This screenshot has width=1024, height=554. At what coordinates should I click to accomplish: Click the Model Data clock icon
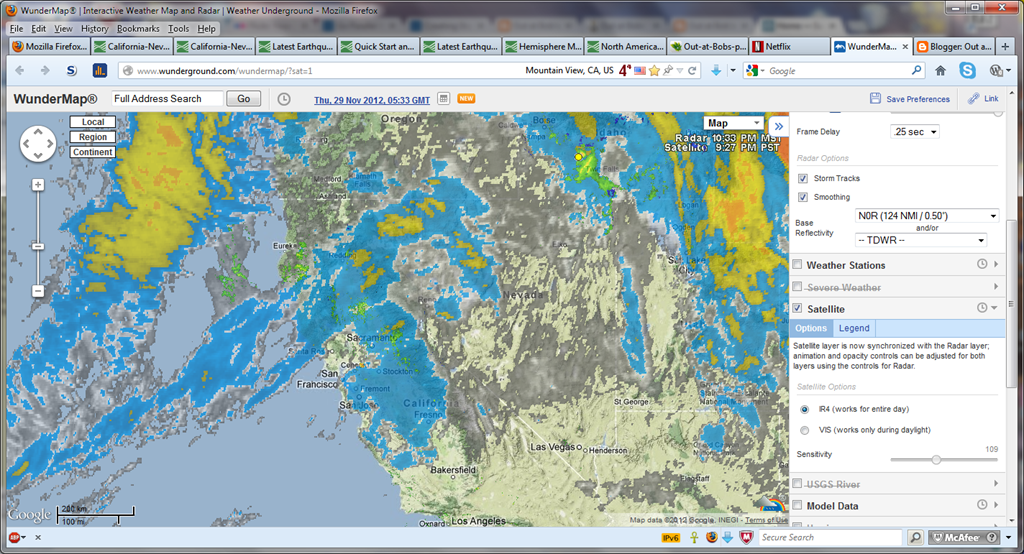982,504
